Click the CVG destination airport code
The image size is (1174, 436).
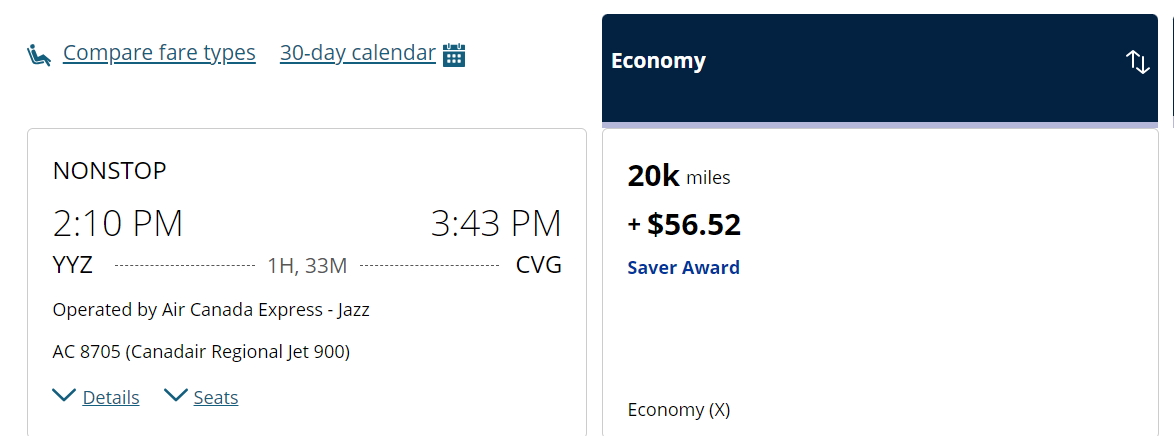coord(538,265)
